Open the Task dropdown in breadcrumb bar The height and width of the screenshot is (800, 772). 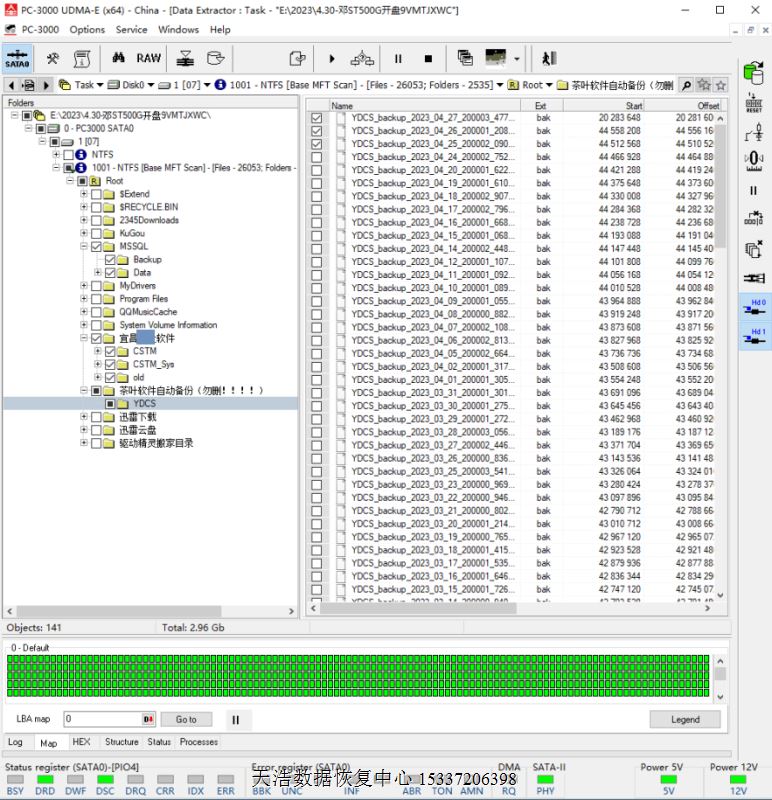(83, 86)
